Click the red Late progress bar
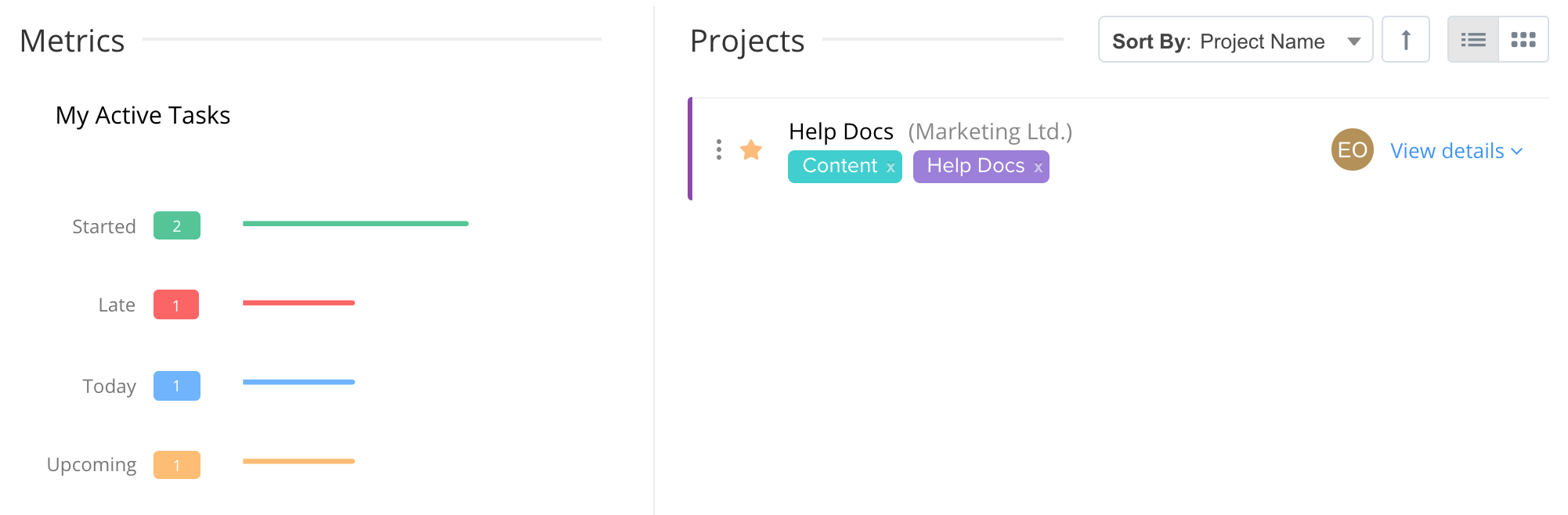This screenshot has height=515, width=1568. 298,303
